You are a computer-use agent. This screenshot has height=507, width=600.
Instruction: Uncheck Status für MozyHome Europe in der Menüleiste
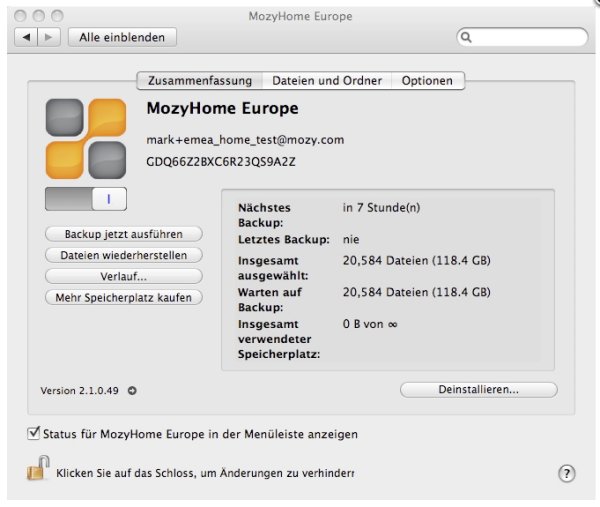pyautogui.click(x=33, y=434)
